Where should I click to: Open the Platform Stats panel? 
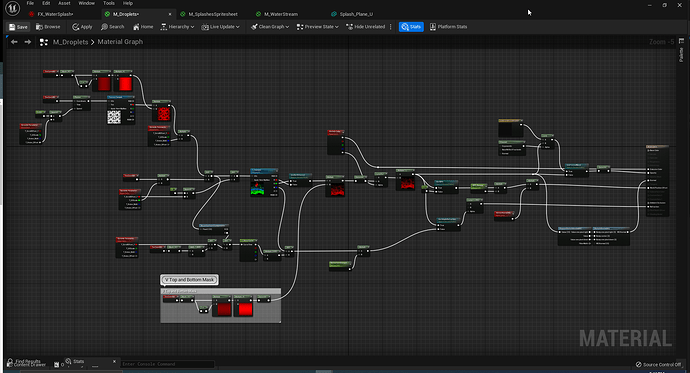(448, 27)
